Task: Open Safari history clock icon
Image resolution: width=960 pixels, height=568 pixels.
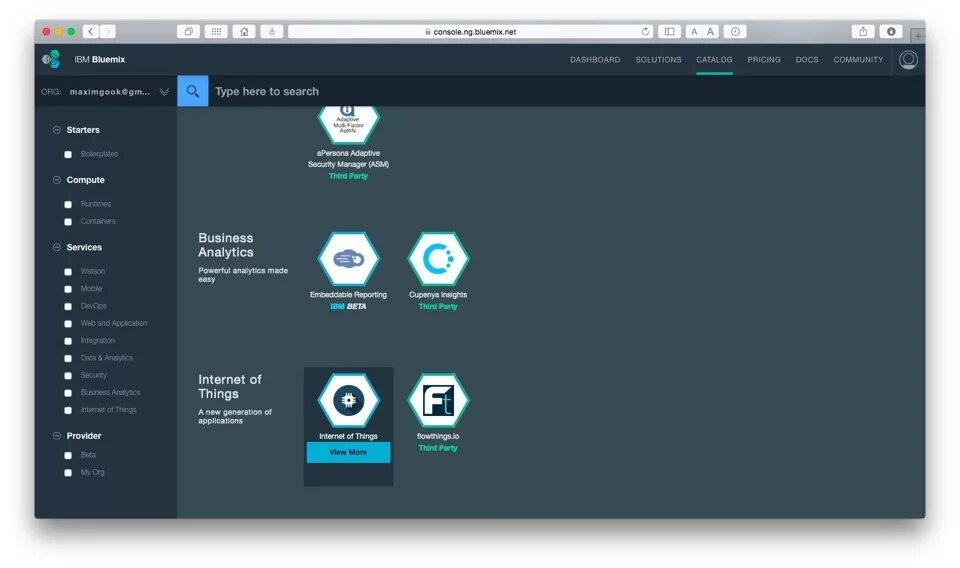Action: click(735, 31)
